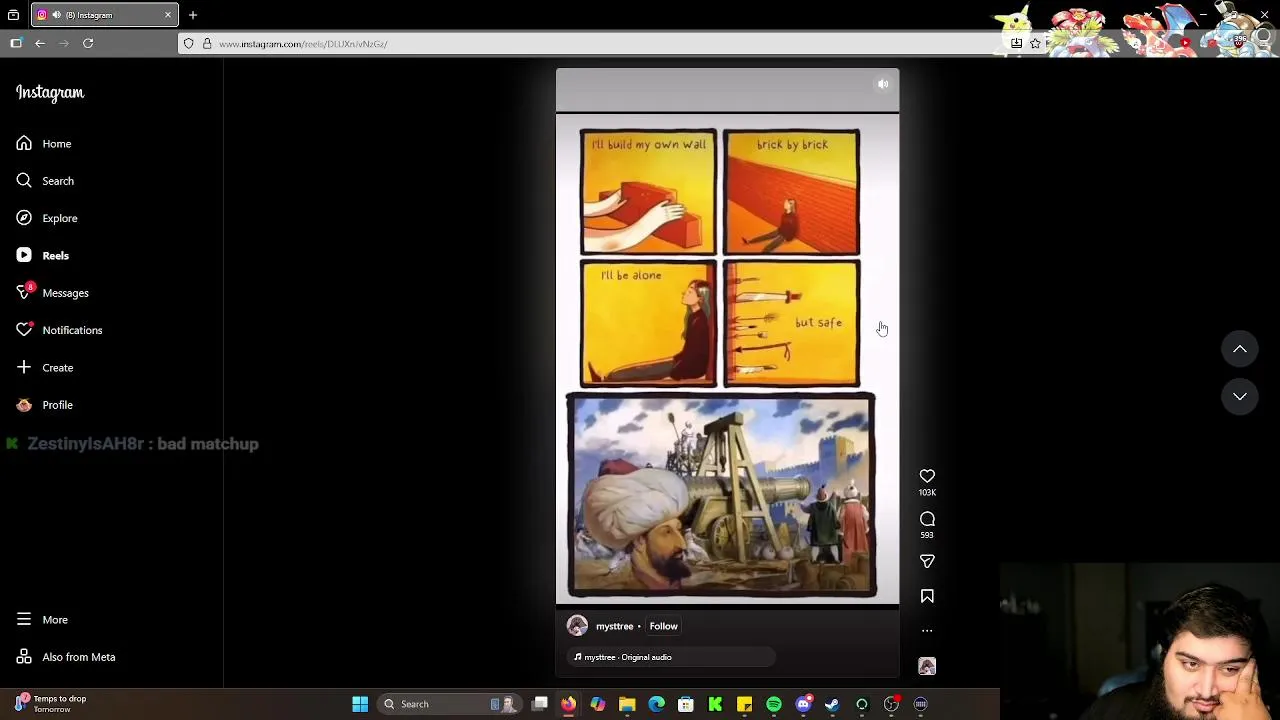Click the Windows taskbar Search box
Screen dimensions: 1280x720
coord(450,704)
